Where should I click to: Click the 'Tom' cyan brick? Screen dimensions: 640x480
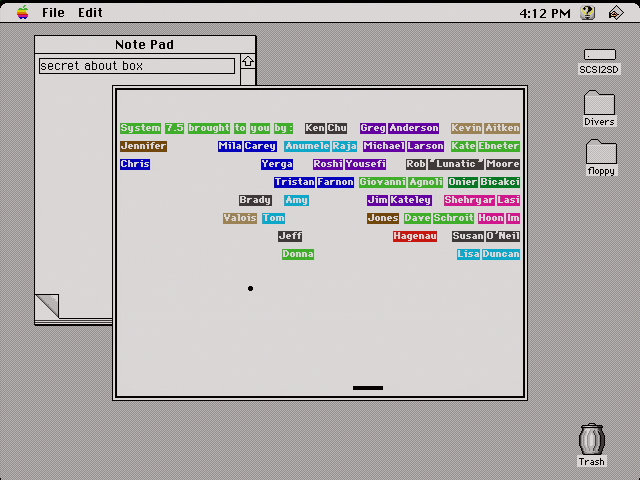pyautogui.click(x=273, y=218)
